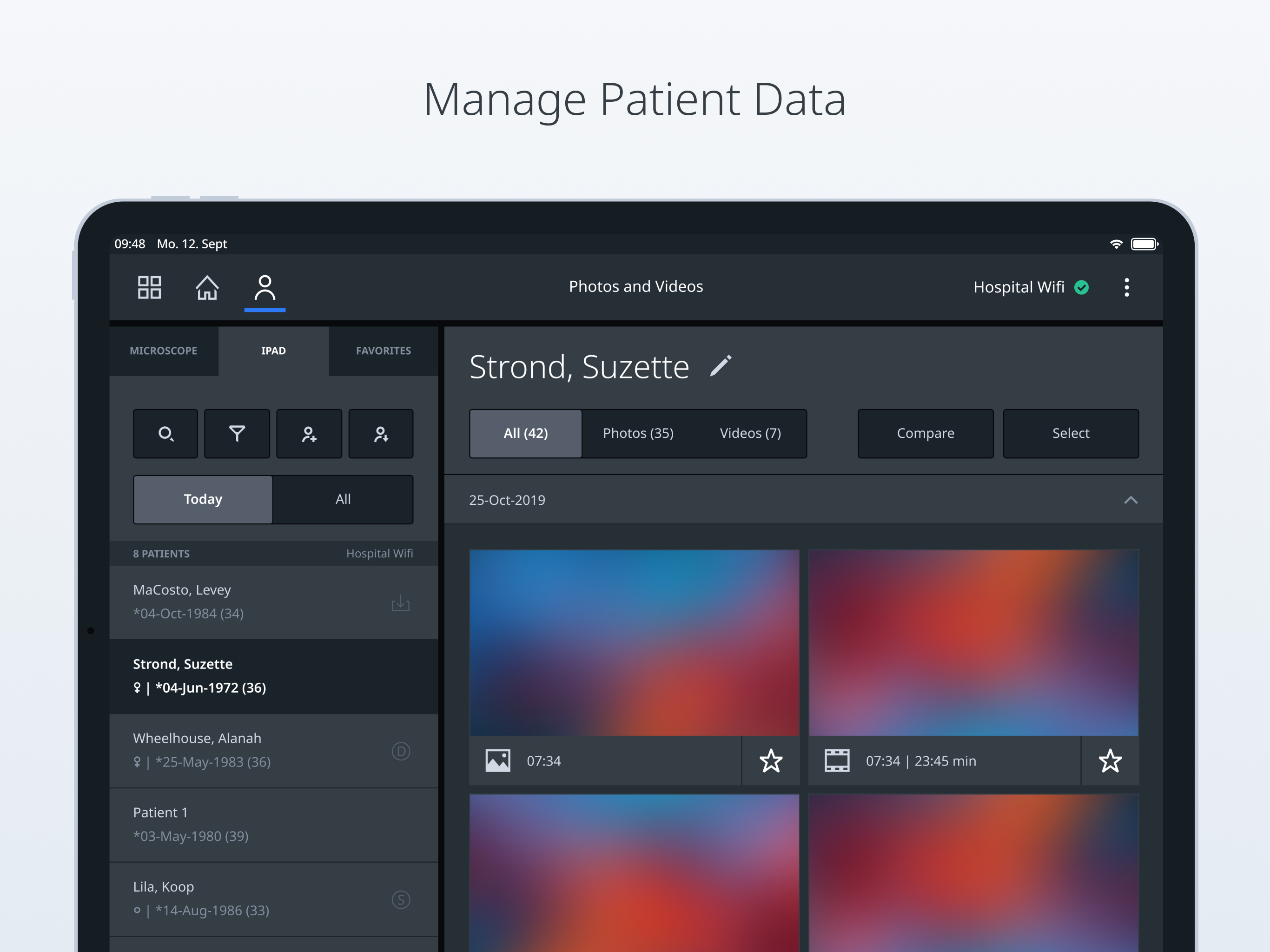Select patient MaCosto, Levey
This screenshot has width=1270, height=952.
(x=274, y=602)
